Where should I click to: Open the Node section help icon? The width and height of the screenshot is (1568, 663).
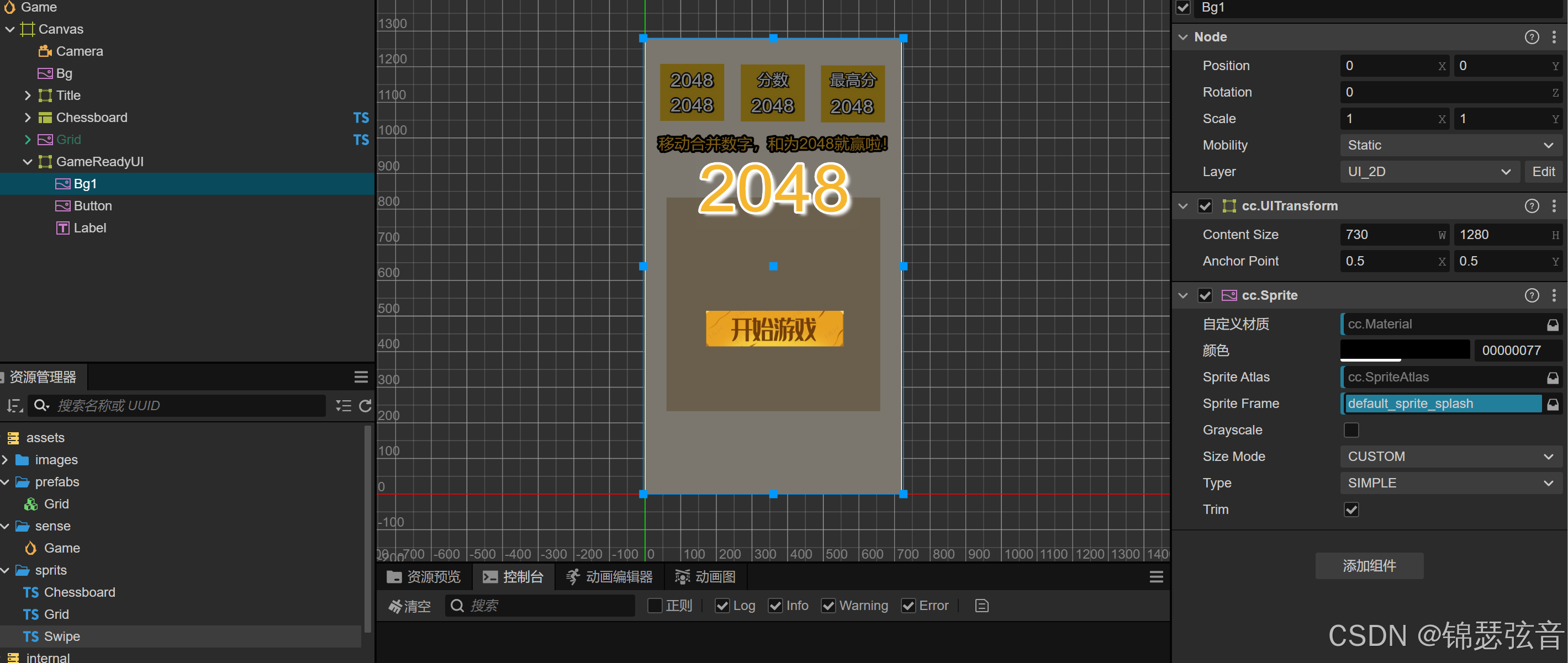(x=1532, y=37)
